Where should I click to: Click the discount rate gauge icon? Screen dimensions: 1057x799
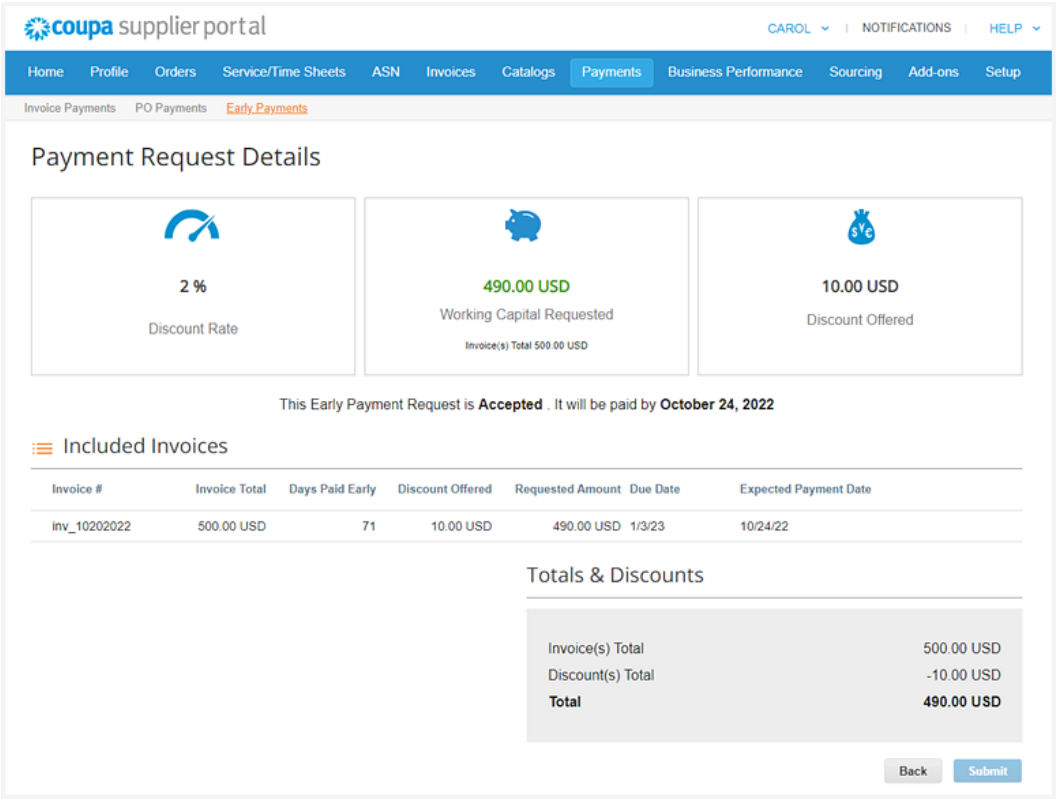pos(192,226)
